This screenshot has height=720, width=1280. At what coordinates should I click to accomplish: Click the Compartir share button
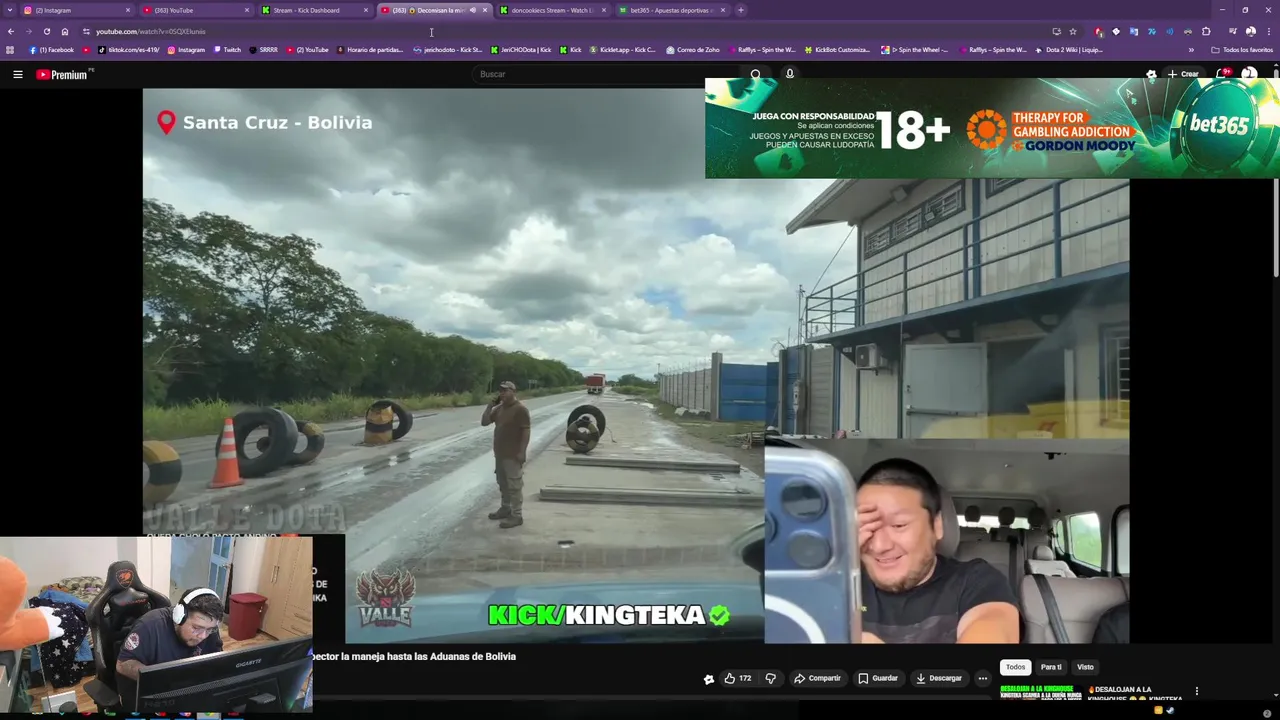pos(817,678)
